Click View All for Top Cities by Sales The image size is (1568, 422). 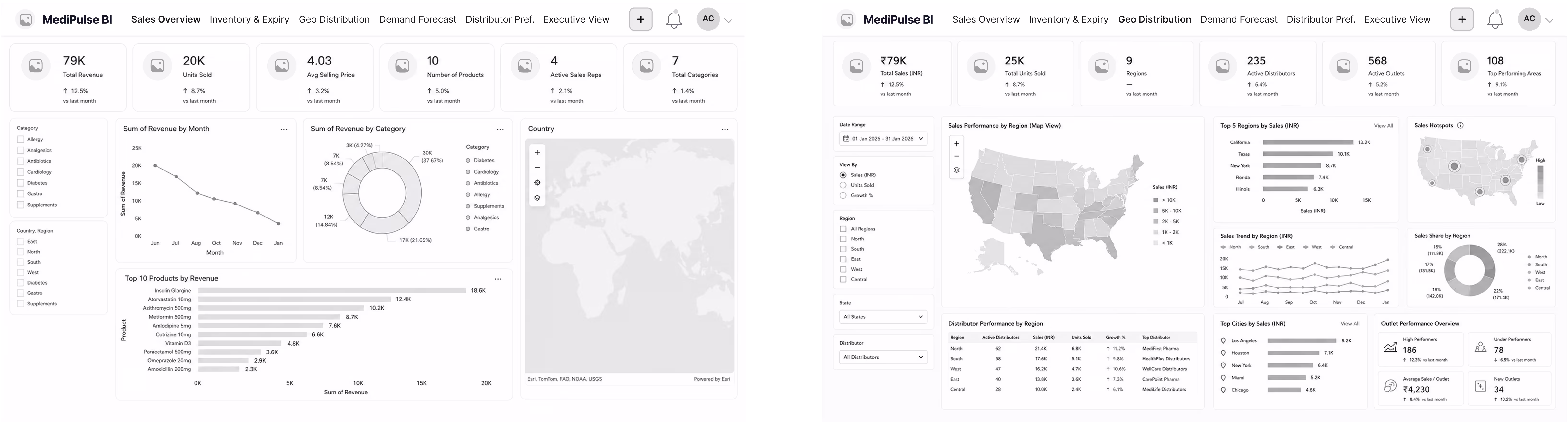point(1350,324)
